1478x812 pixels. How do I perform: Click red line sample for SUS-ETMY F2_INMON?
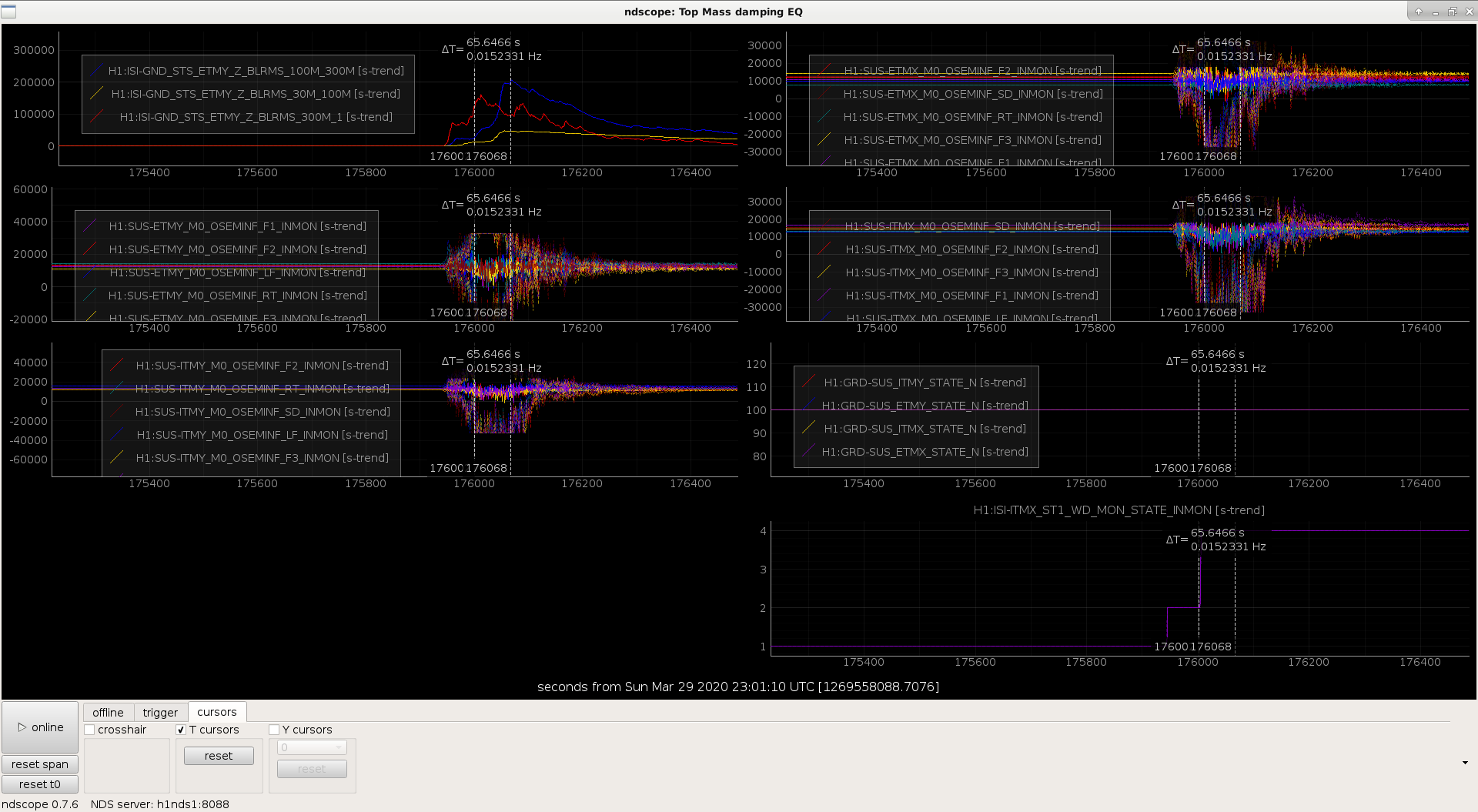pyautogui.click(x=90, y=249)
